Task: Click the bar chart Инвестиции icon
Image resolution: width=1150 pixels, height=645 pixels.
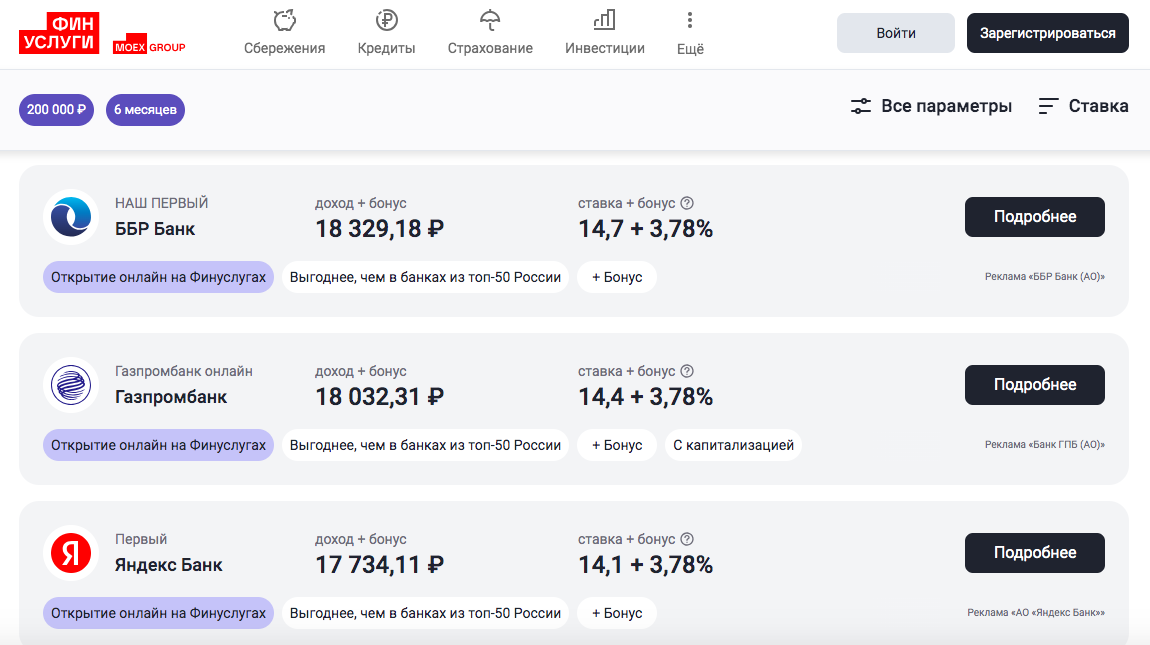Action: coord(604,20)
